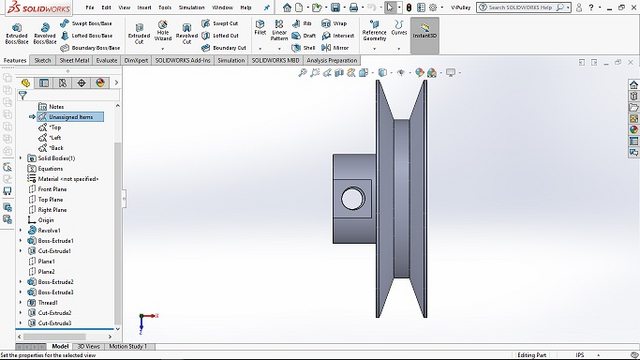Click the Wrap feature tool

[333, 24]
